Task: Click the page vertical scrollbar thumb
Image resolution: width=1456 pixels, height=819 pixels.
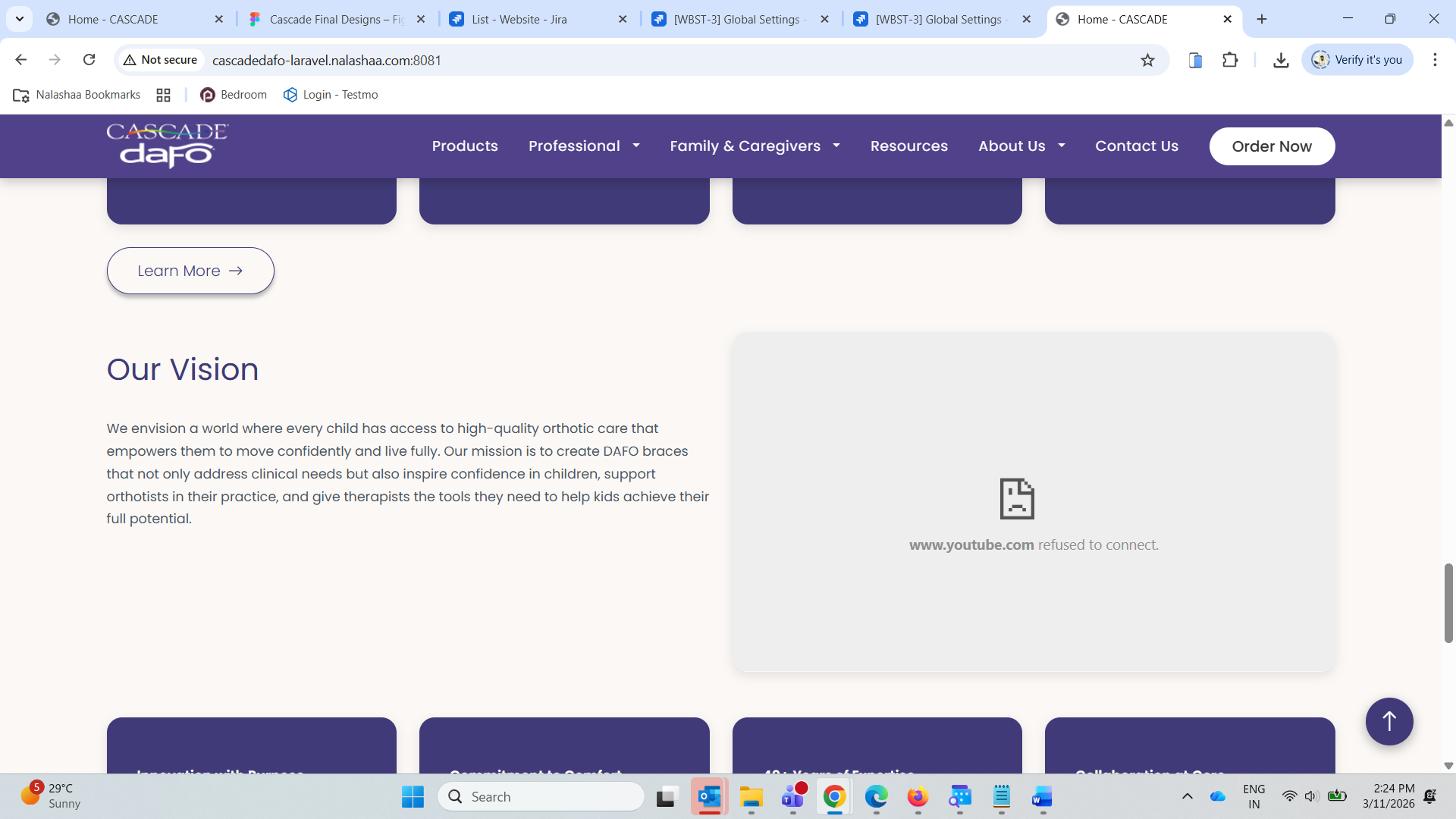Action: click(x=1448, y=603)
